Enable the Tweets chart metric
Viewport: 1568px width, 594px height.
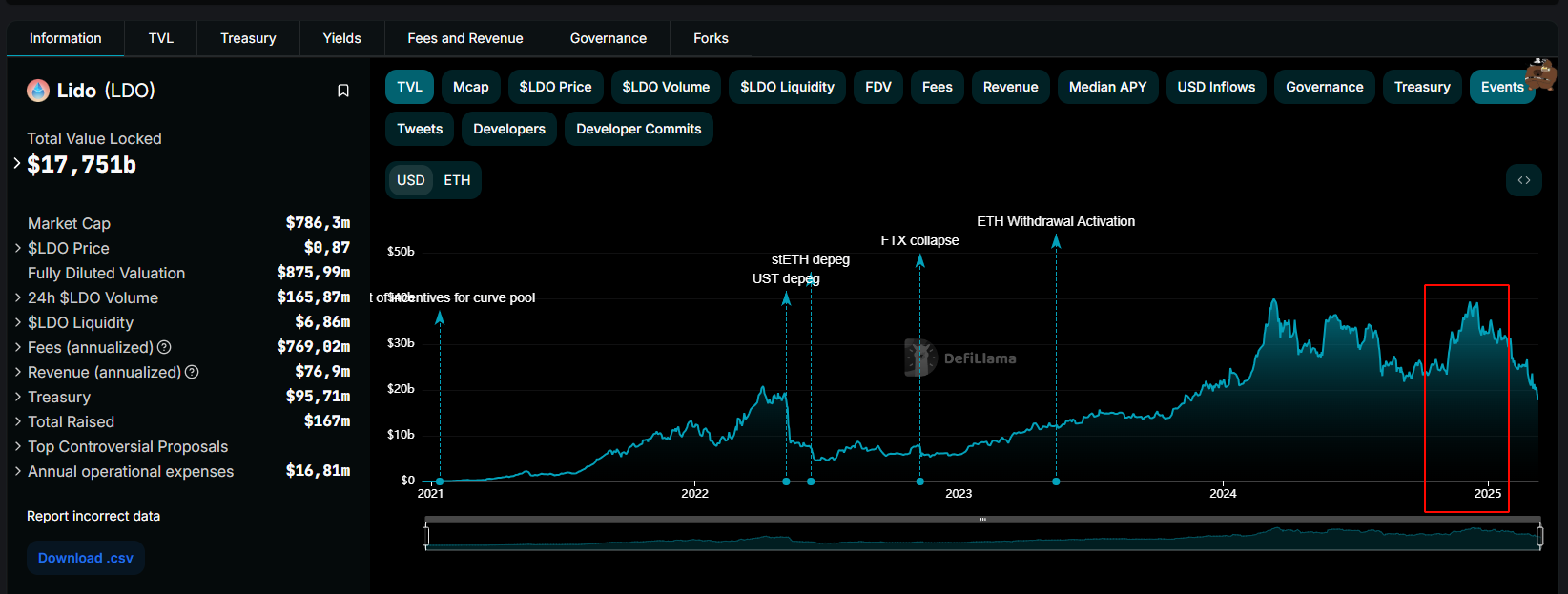420,129
